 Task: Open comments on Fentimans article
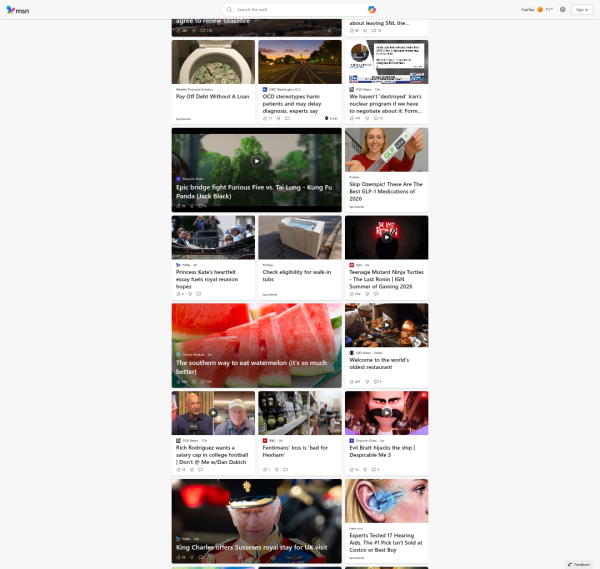tap(285, 470)
